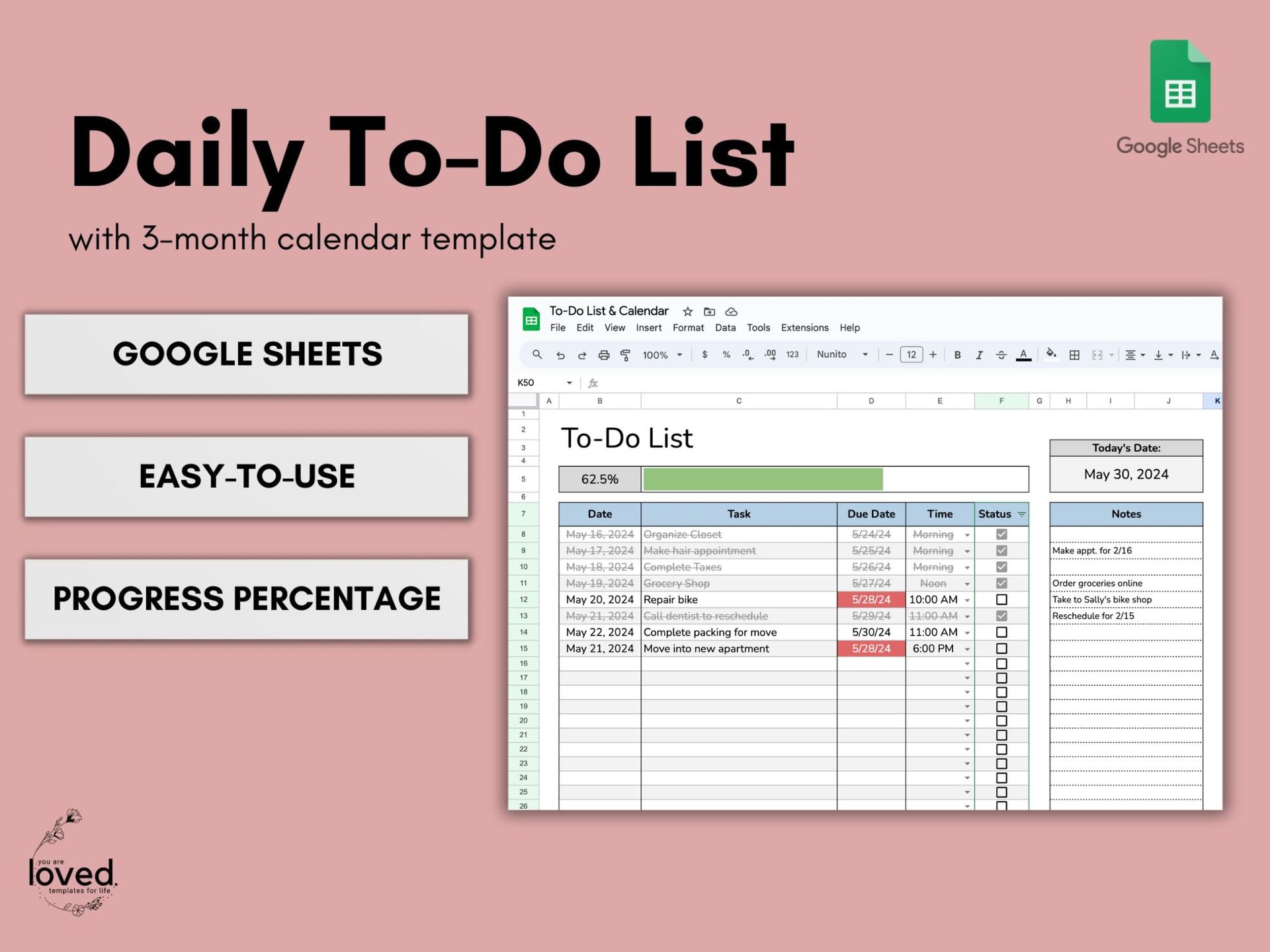Apply strikethrough formatting
1270x952 pixels.
(1000, 355)
